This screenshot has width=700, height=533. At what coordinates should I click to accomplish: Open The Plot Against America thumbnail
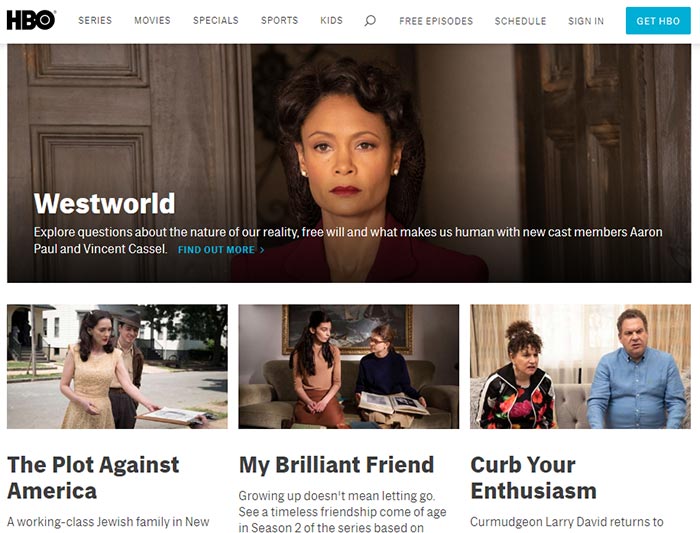coord(117,366)
